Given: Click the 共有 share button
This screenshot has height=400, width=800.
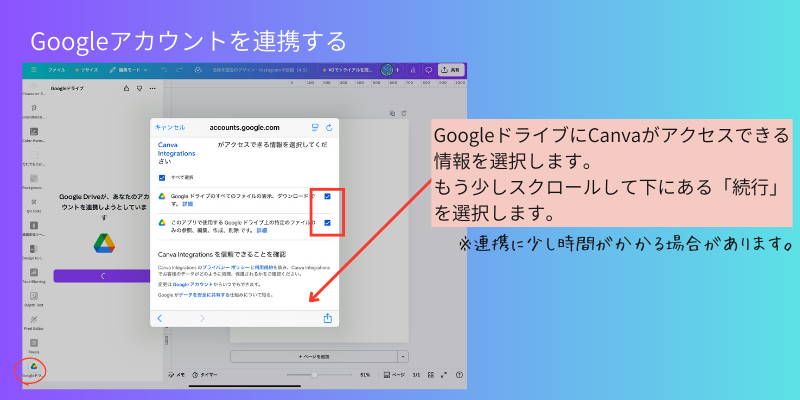Looking at the screenshot, I should pos(451,70).
